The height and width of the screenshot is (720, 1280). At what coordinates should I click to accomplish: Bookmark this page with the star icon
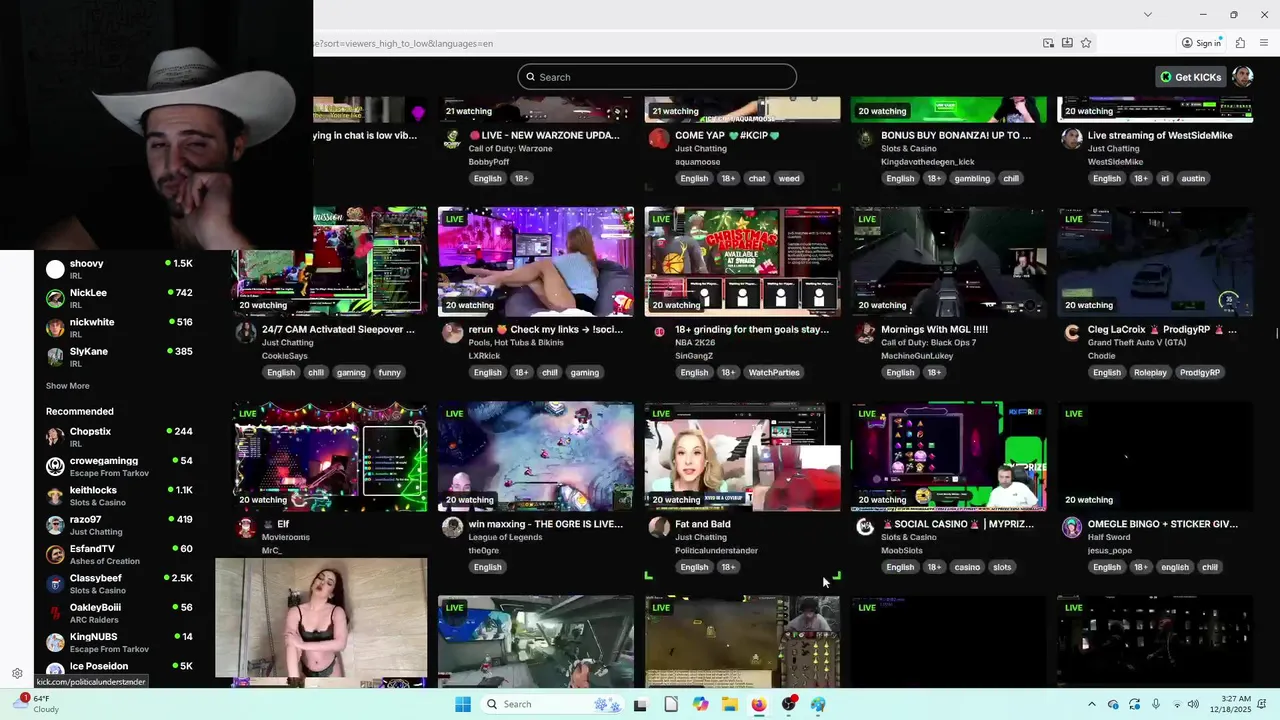point(1086,43)
